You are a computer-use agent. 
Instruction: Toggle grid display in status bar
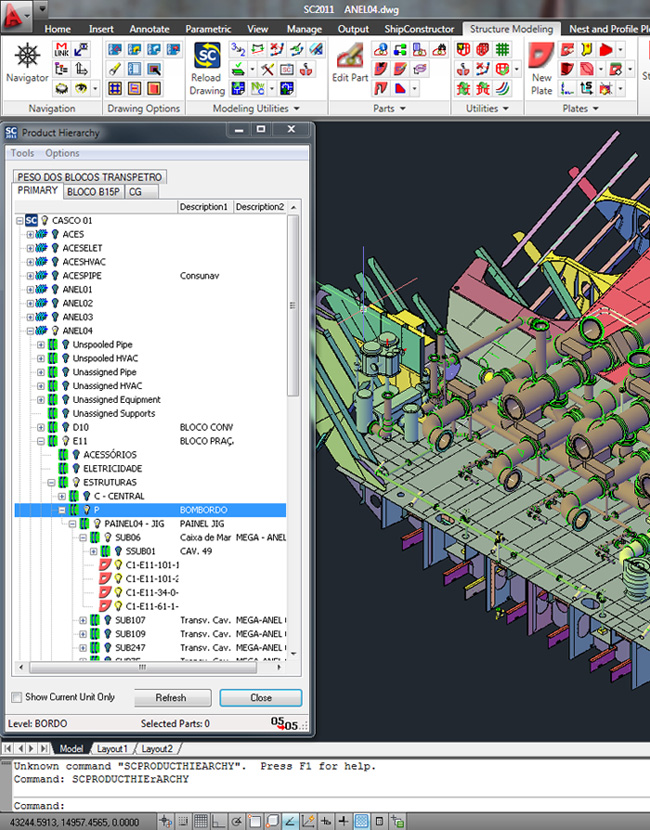200,821
